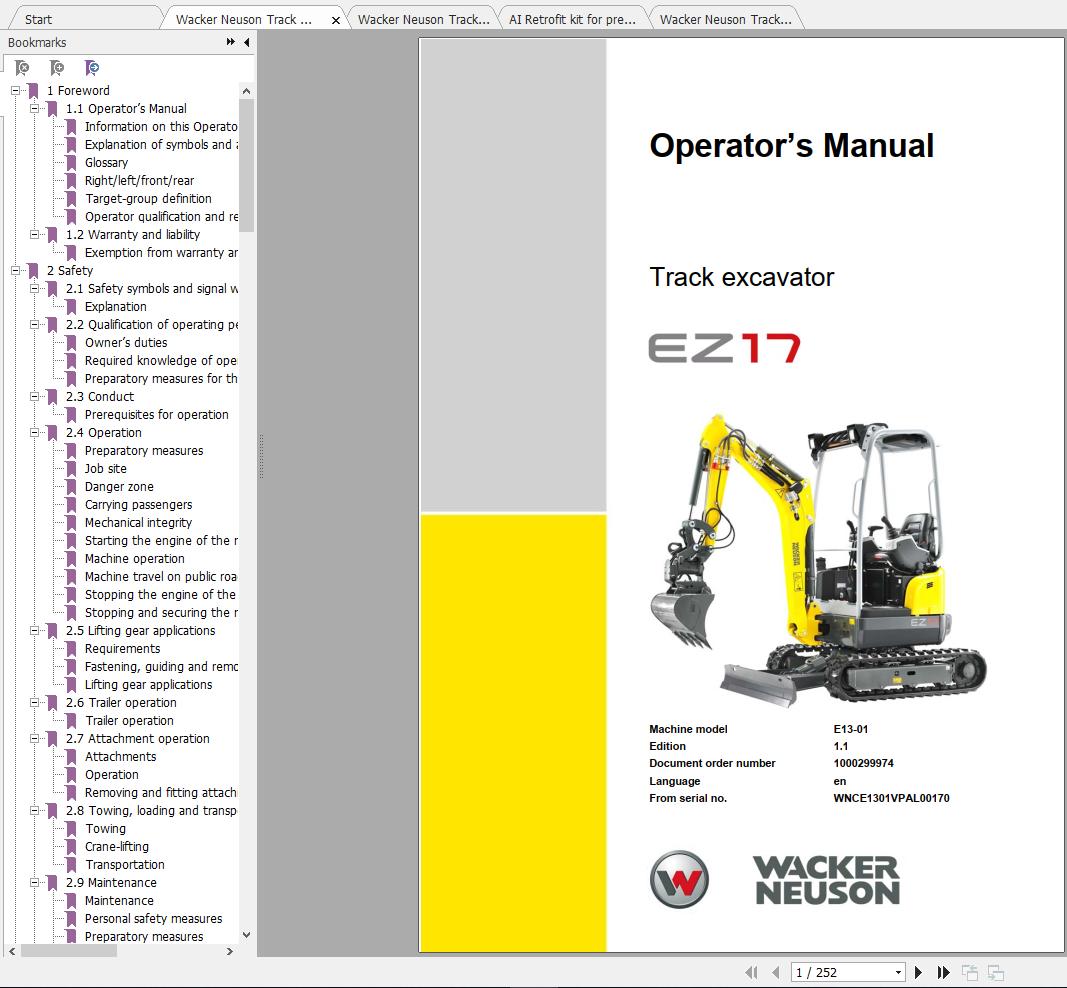1067x988 pixels.
Task: Open the Machine operation bookmark
Action: point(135,559)
